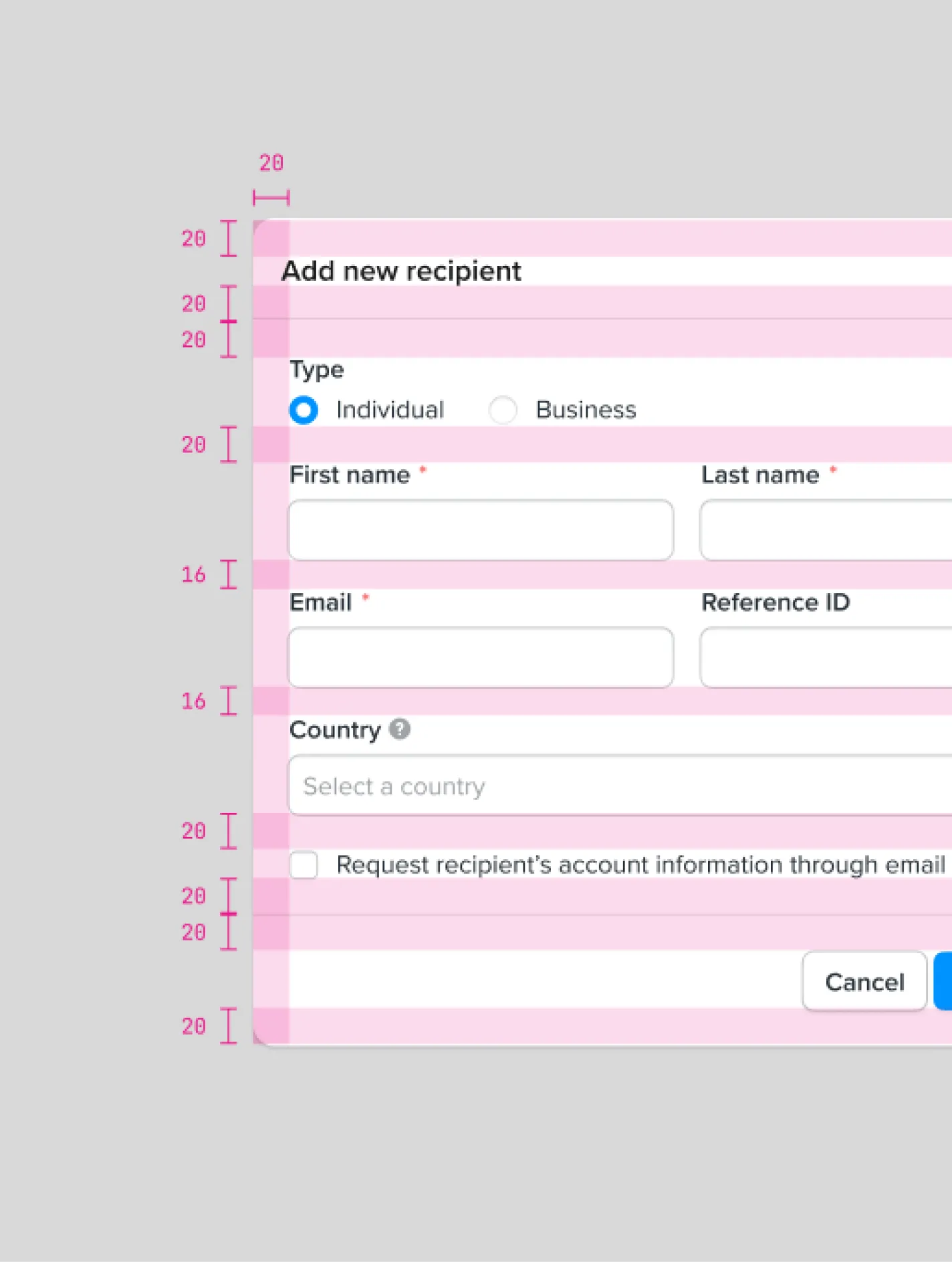Click the Type section label
This screenshot has height=1264, width=952.
[x=317, y=370]
